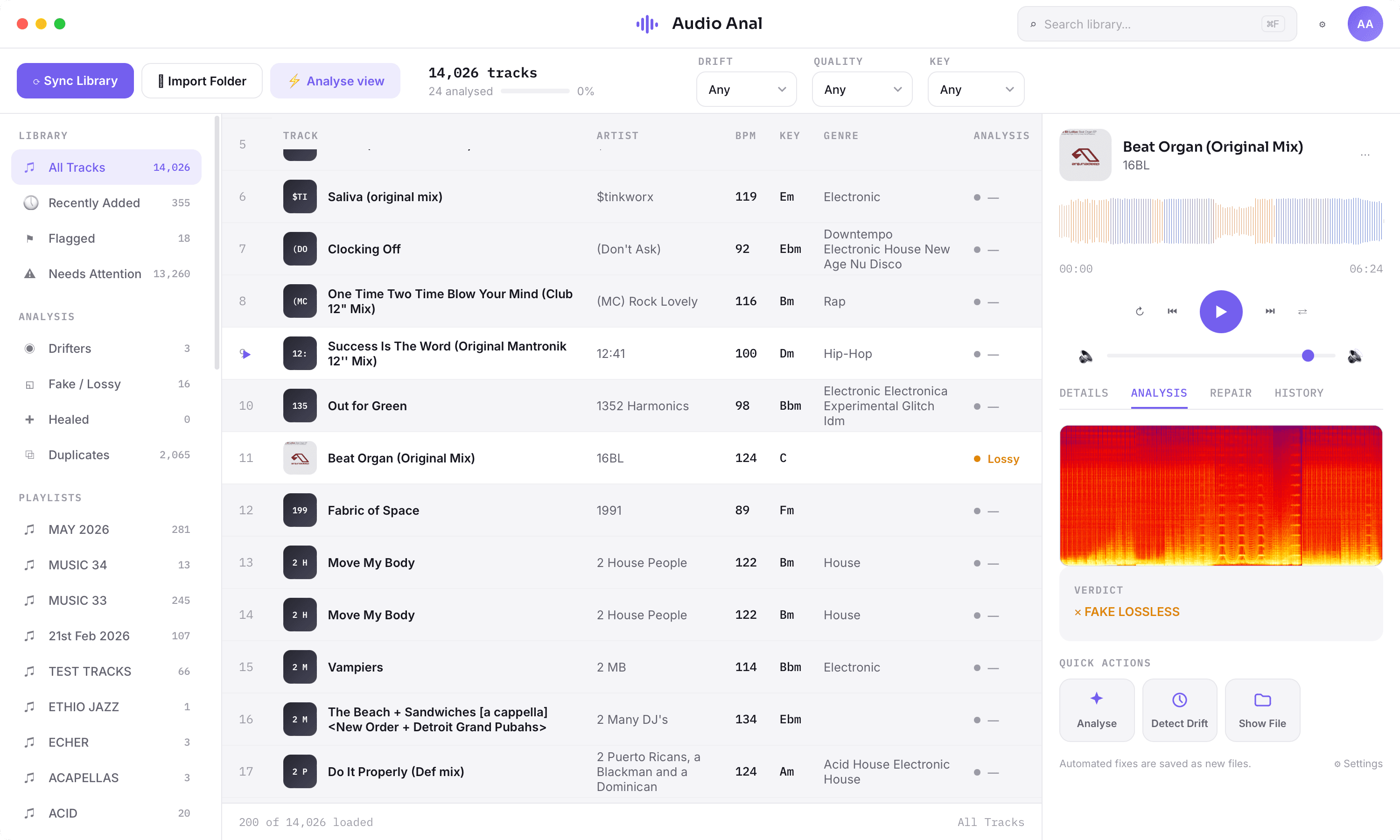This screenshot has height=840, width=1400.
Task: Click the Search library field
Action: click(1157, 24)
